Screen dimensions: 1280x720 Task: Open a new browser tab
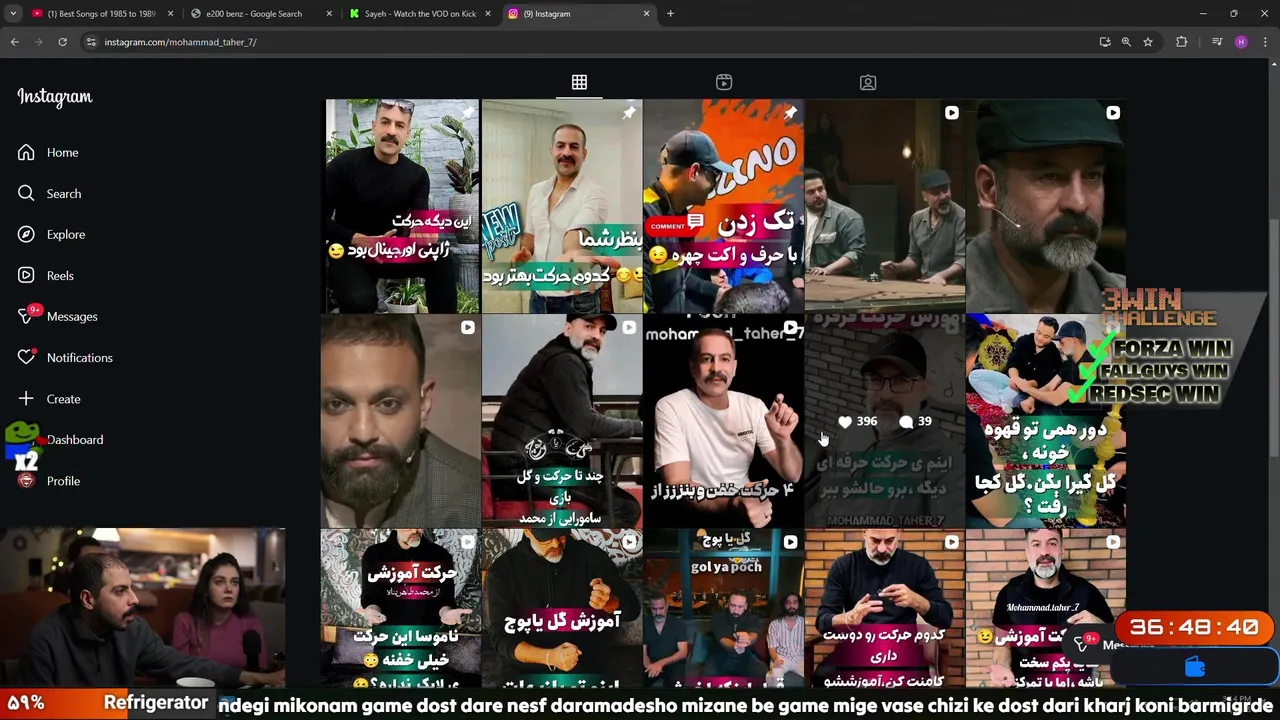tap(670, 14)
